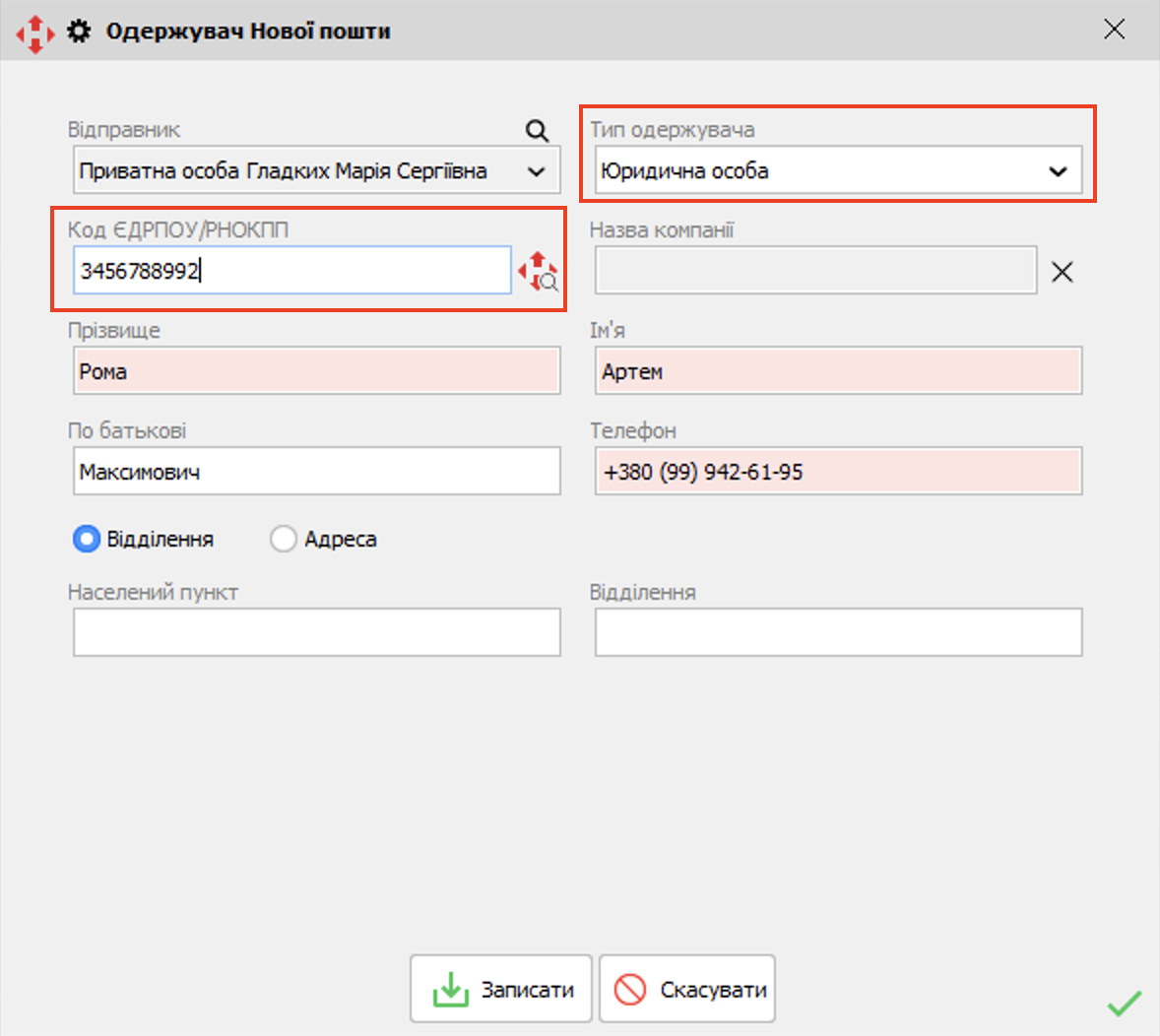Focus the Прізвище field containing Рома
This screenshot has height=1036, width=1160.
[x=316, y=371]
